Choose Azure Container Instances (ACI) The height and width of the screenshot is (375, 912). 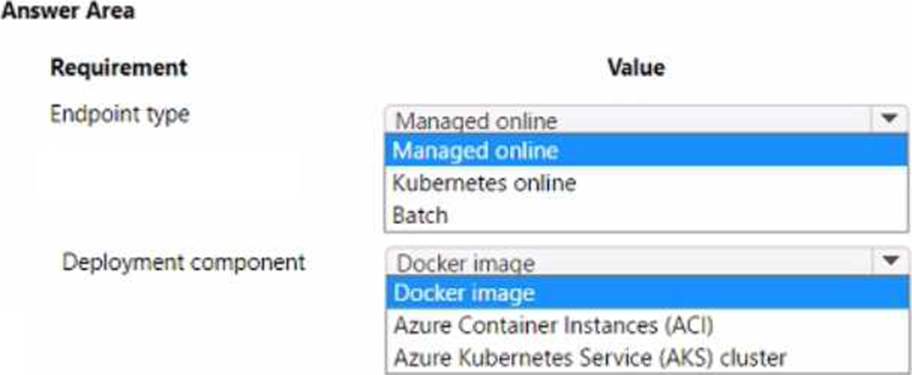646,325
